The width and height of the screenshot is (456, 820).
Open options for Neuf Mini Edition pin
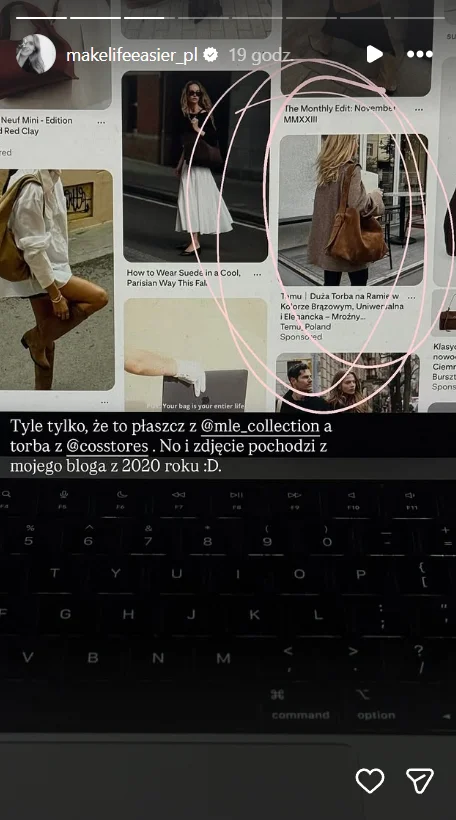tap(101, 122)
